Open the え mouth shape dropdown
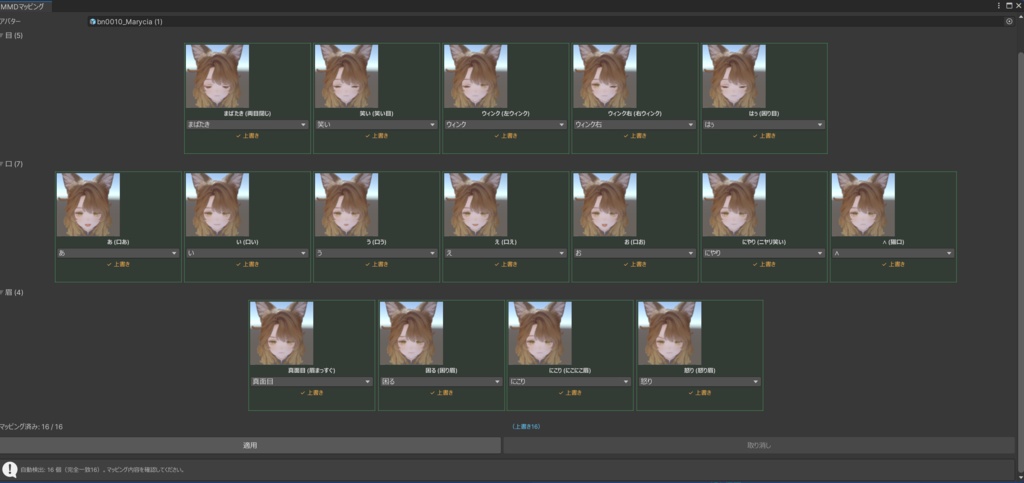The height and width of the screenshot is (483, 1024). click(505, 253)
